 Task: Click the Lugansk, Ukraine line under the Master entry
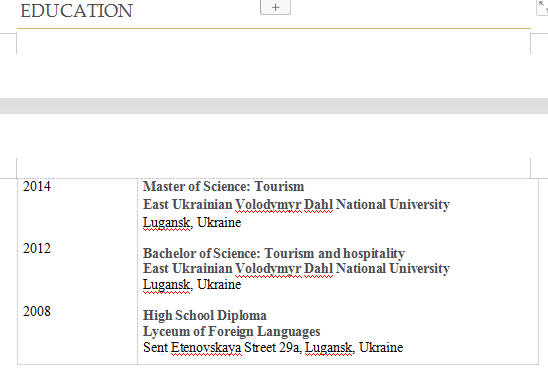(x=192, y=223)
